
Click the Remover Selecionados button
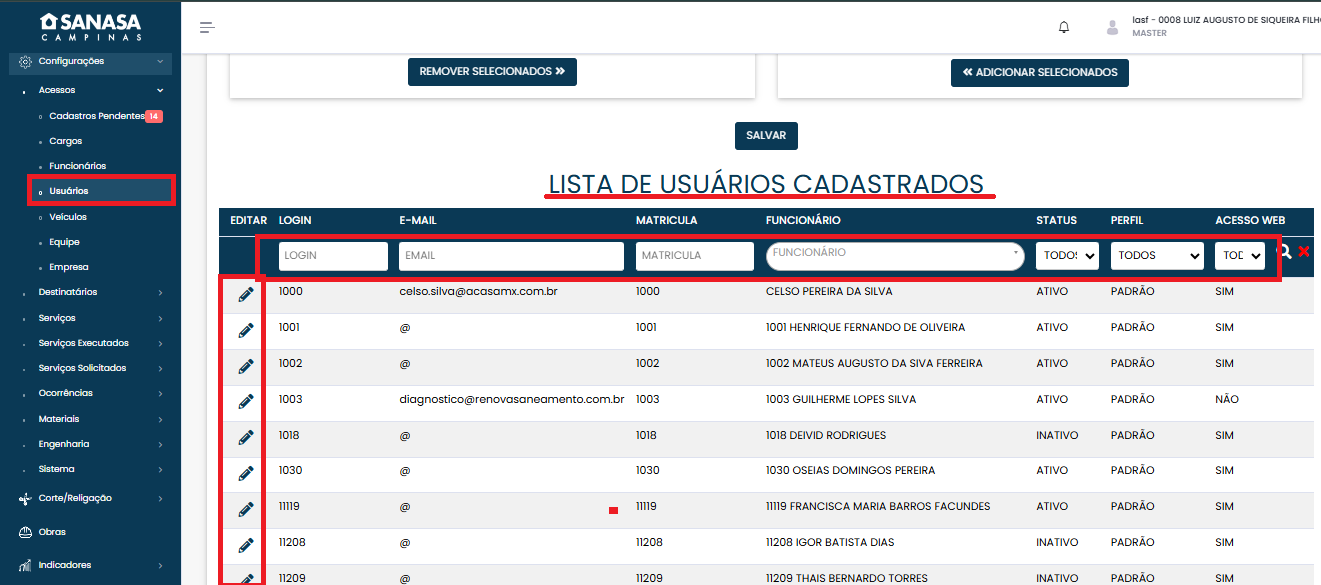coord(492,72)
